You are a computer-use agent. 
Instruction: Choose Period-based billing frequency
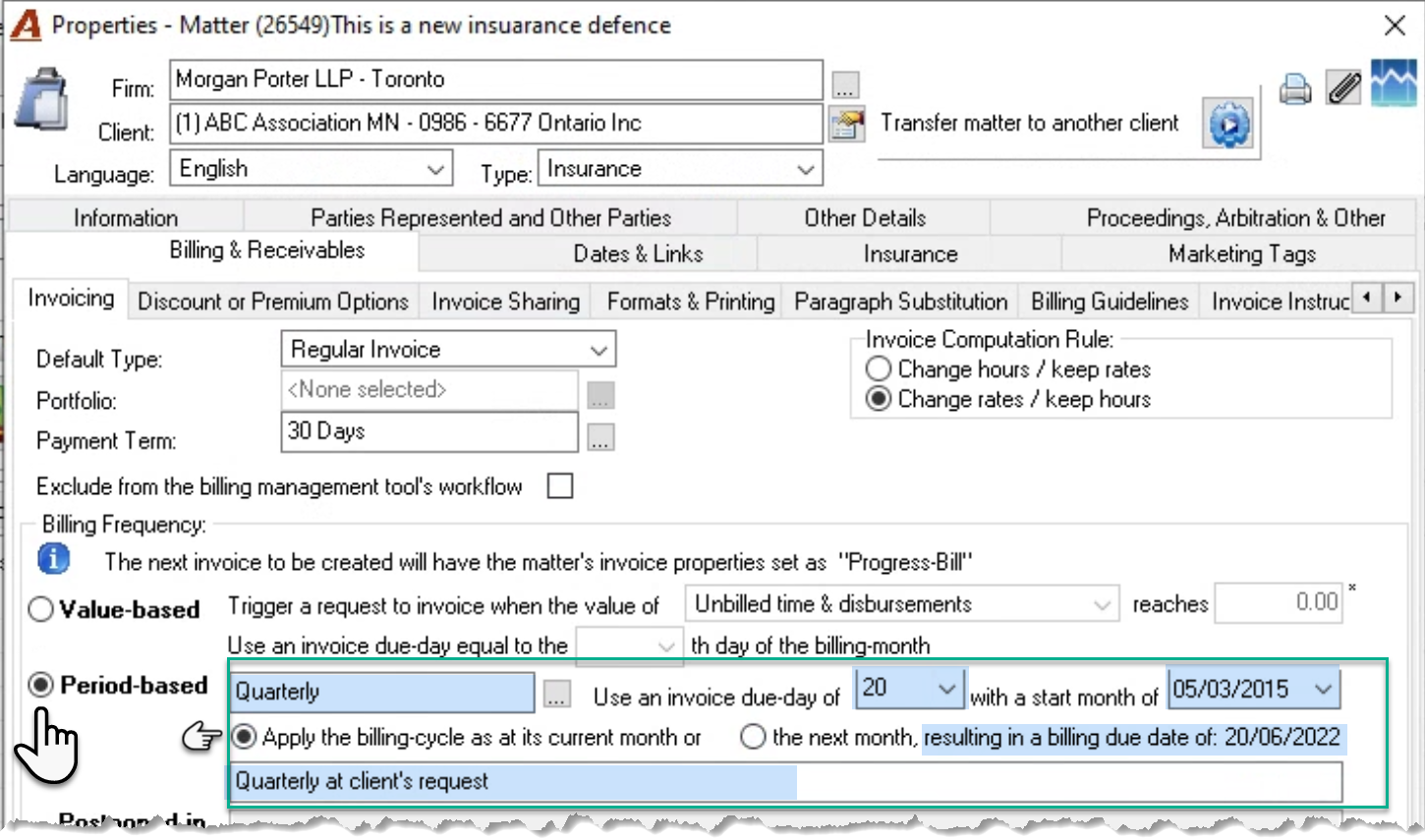41,685
